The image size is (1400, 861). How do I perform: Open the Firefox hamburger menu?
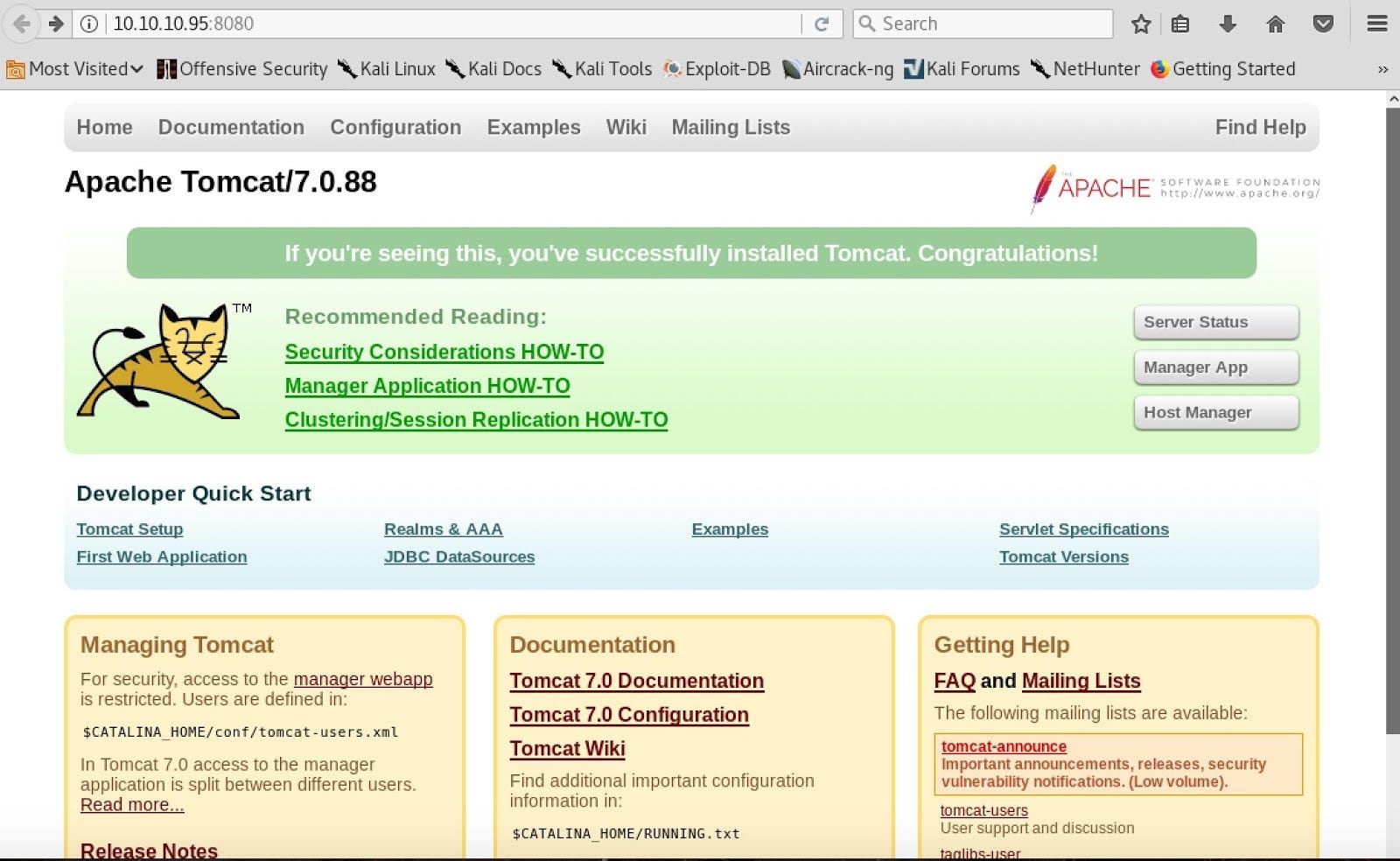click(1377, 24)
